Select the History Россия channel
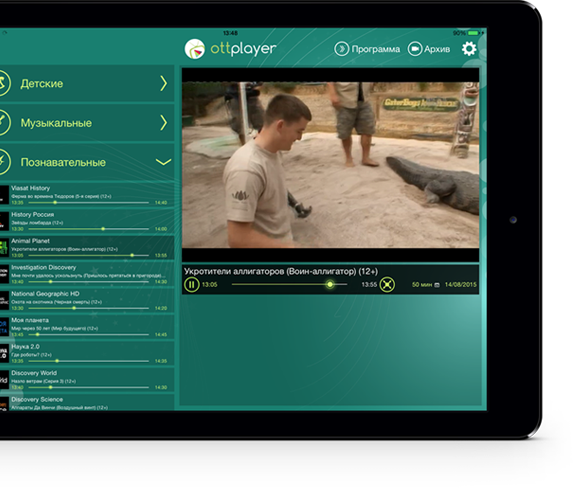The width and height of the screenshot is (573, 488). 87,221
